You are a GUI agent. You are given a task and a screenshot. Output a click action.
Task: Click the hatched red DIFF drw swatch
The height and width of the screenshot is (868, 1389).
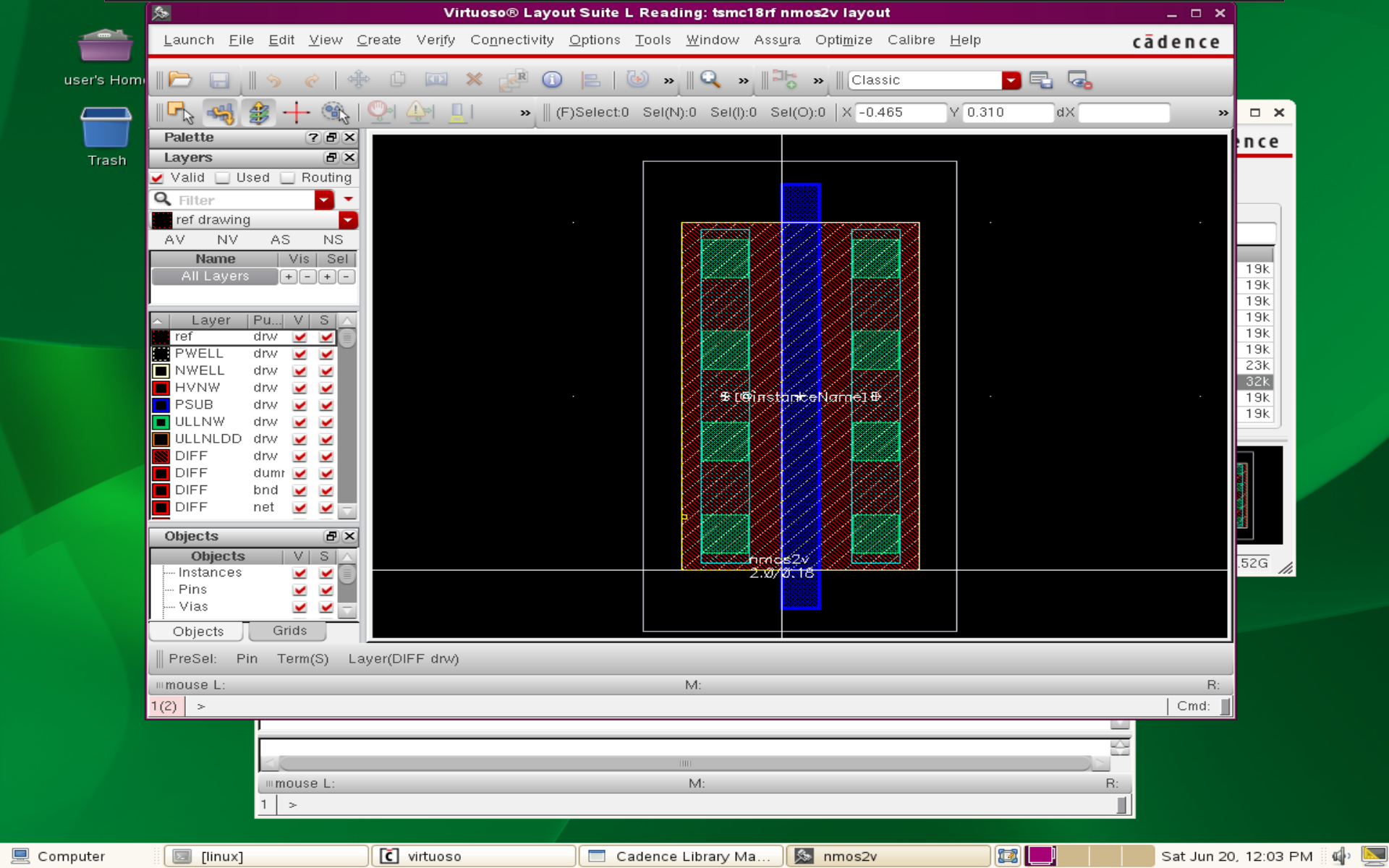click(x=161, y=456)
